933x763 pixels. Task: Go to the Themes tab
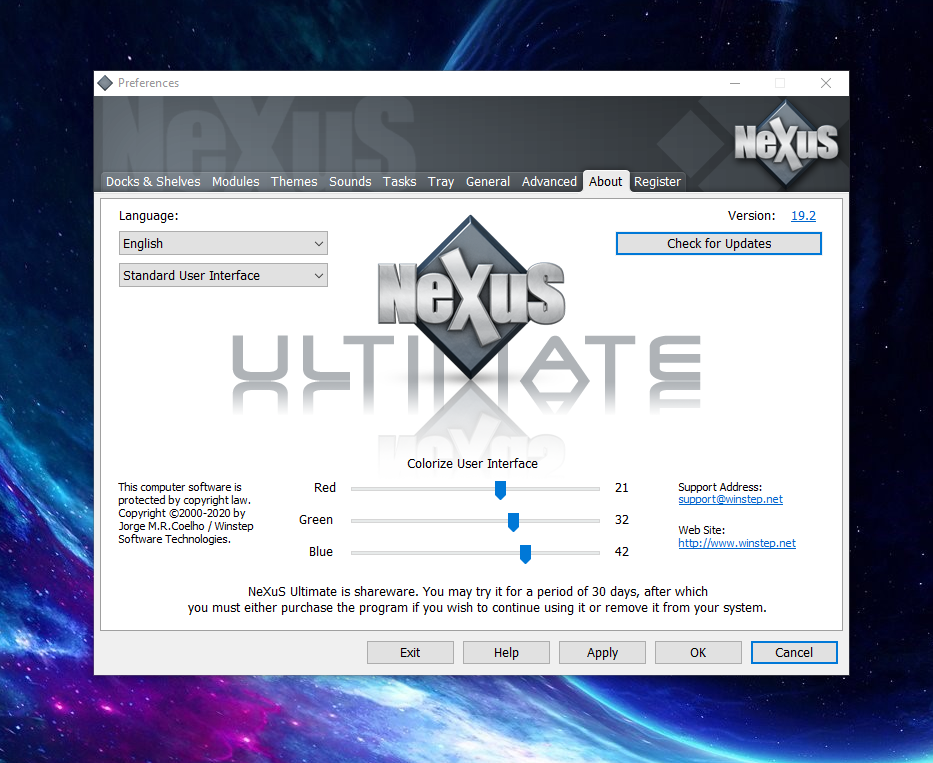[x=294, y=181]
